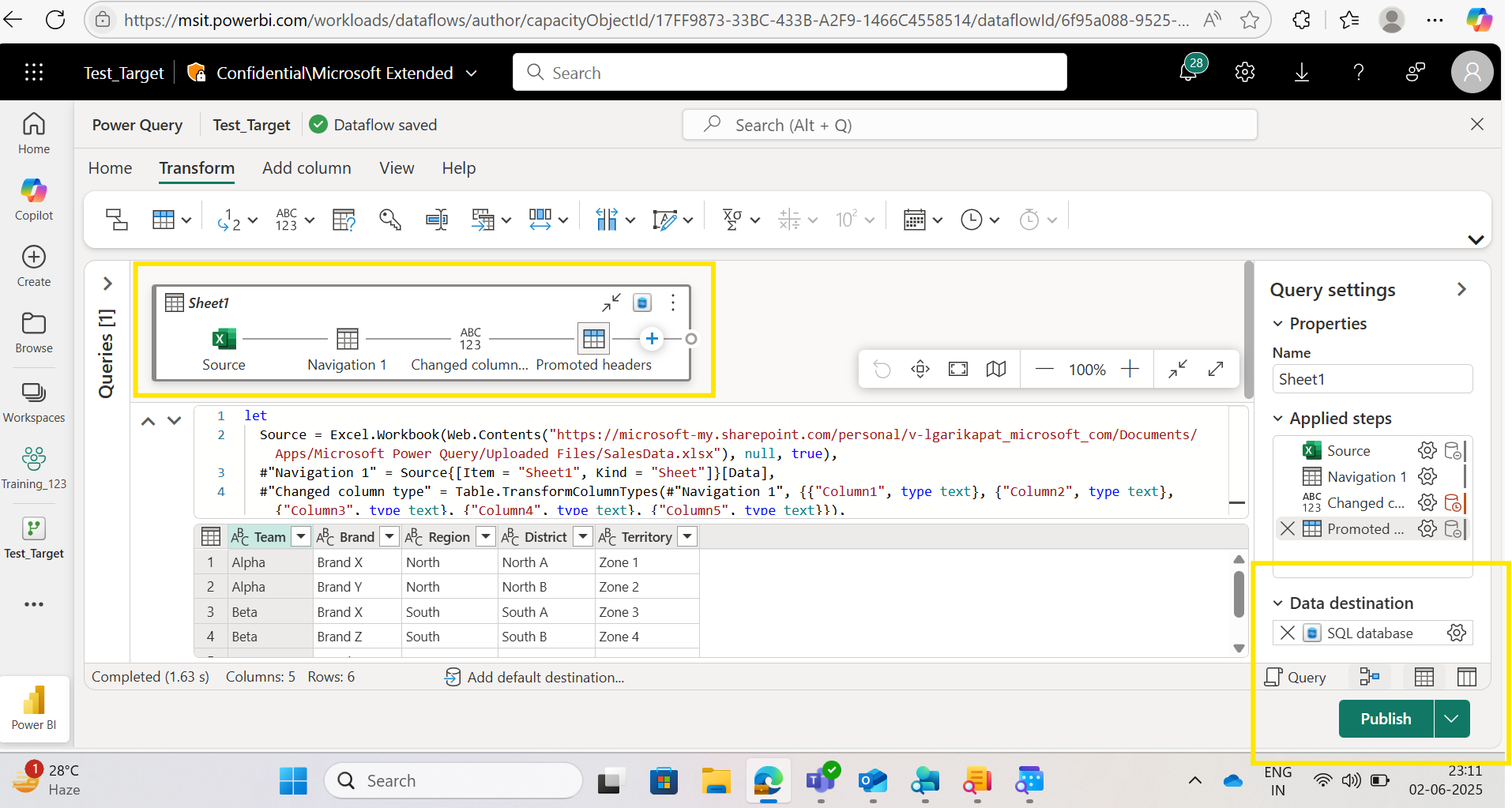Click the query Name input field
The image size is (1512, 808).
point(1372,379)
